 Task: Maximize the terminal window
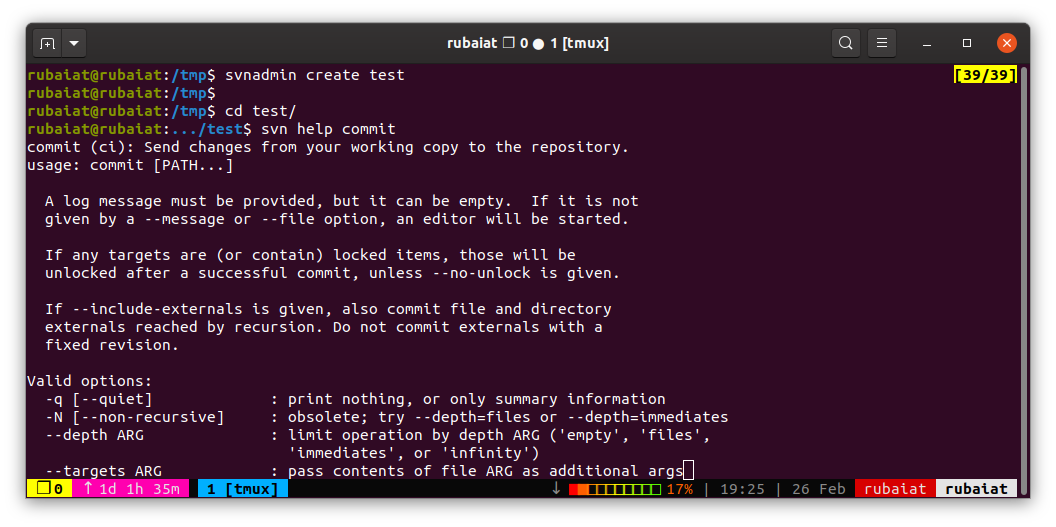point(967,43)
